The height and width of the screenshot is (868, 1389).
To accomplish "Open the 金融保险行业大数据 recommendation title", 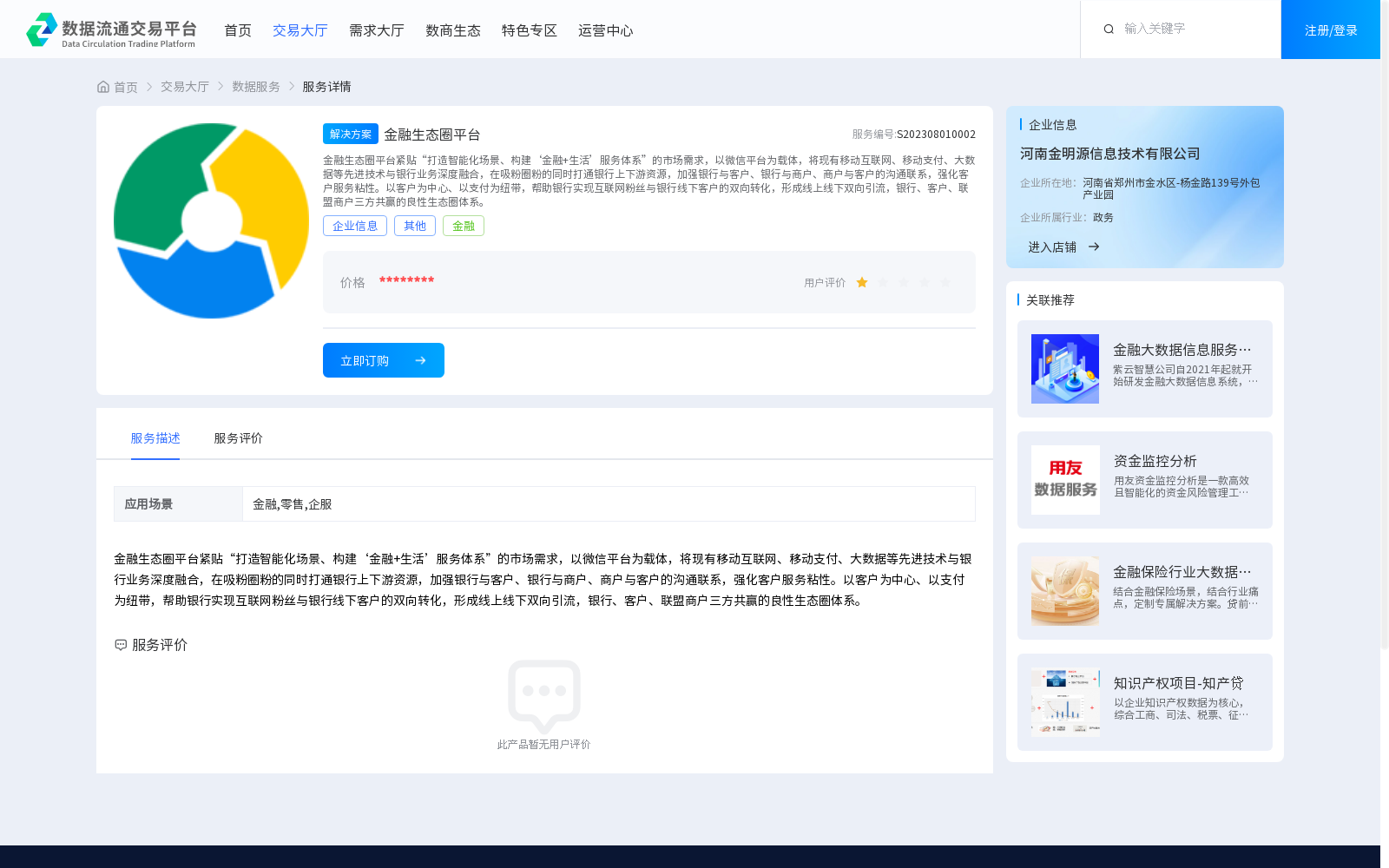I will [1182, 572].
